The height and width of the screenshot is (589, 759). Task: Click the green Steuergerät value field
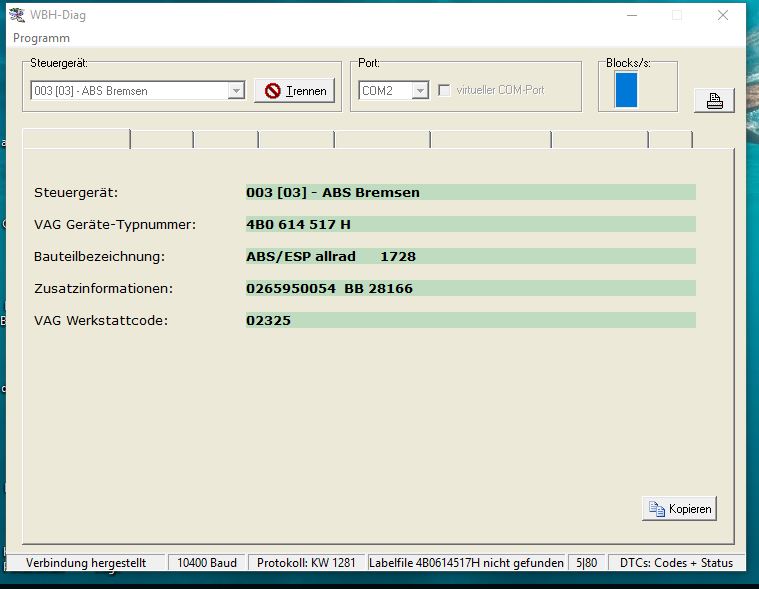(x=470, y=192)
